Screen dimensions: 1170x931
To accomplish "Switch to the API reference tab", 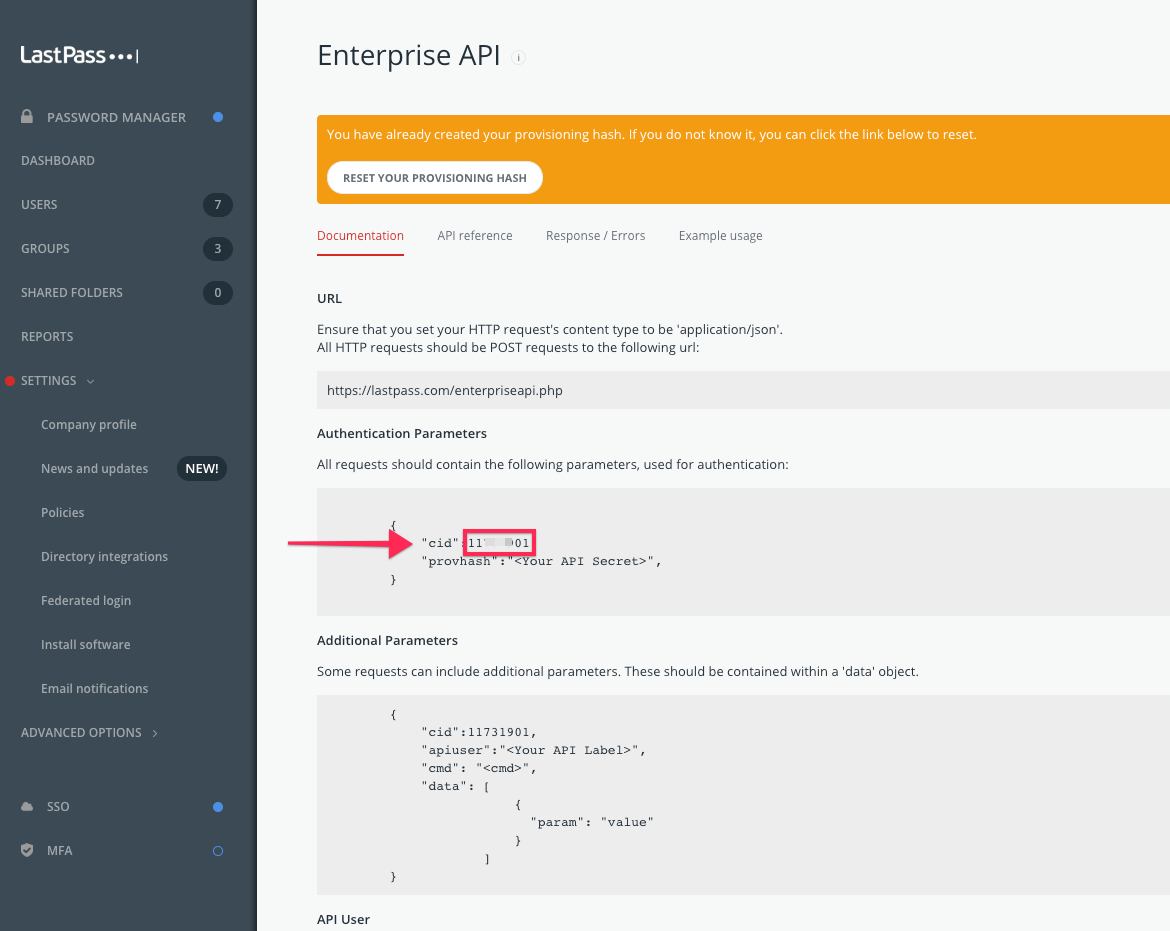I will point(475,235).
